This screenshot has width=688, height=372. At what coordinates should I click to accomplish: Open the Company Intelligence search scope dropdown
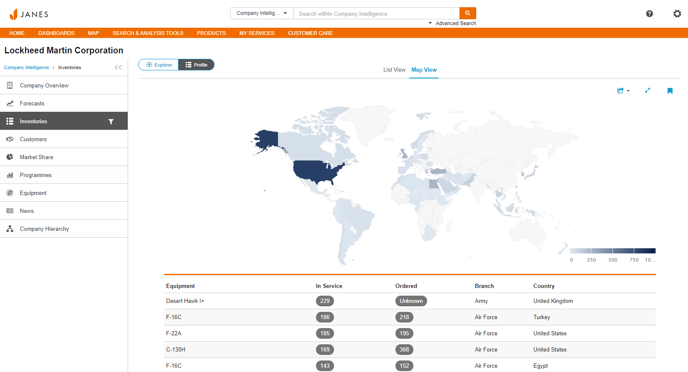click(x=262, y=13)
